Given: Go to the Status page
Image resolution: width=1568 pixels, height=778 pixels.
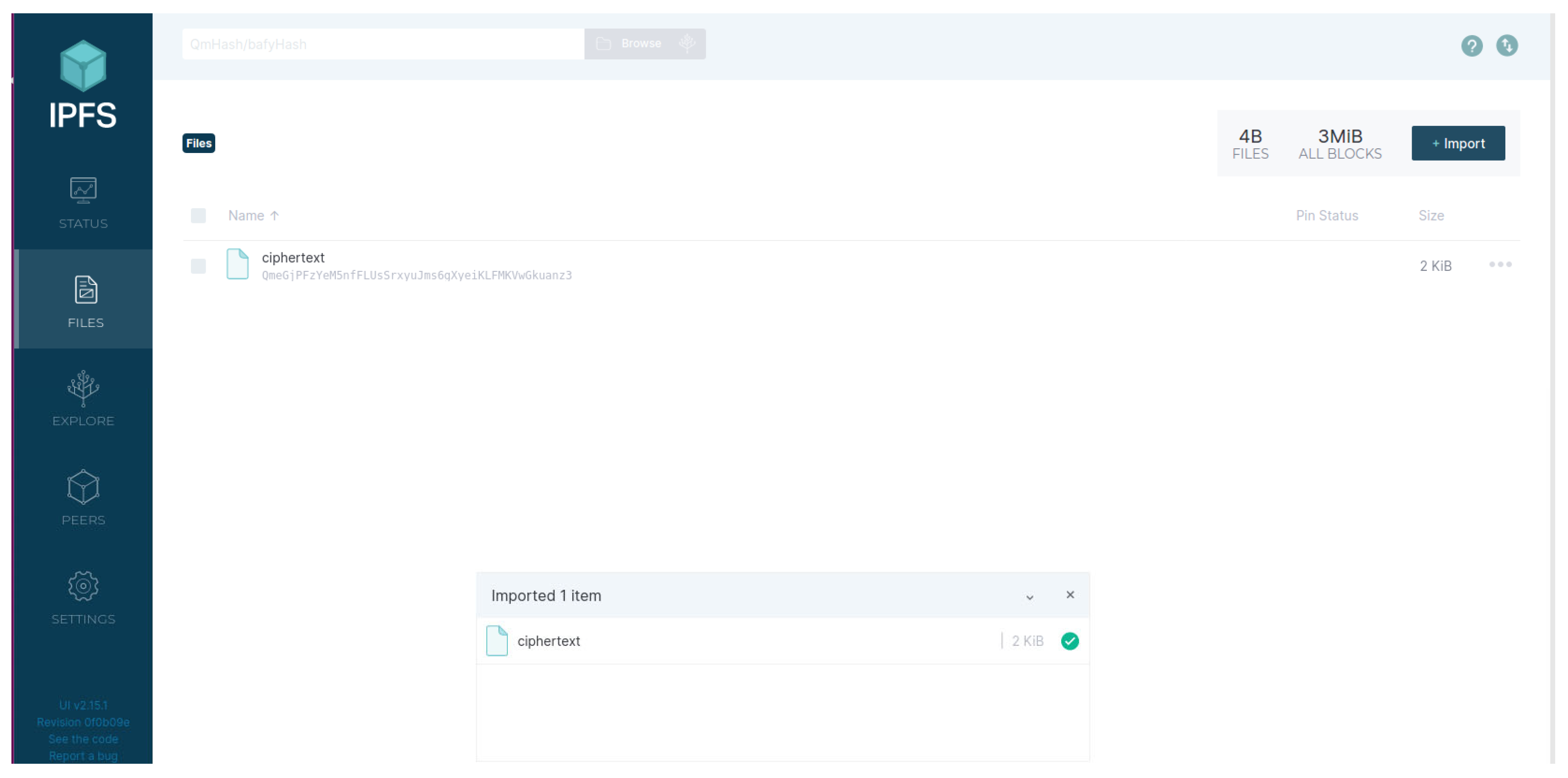Looking at the screenshot, I should pos(84,203).
